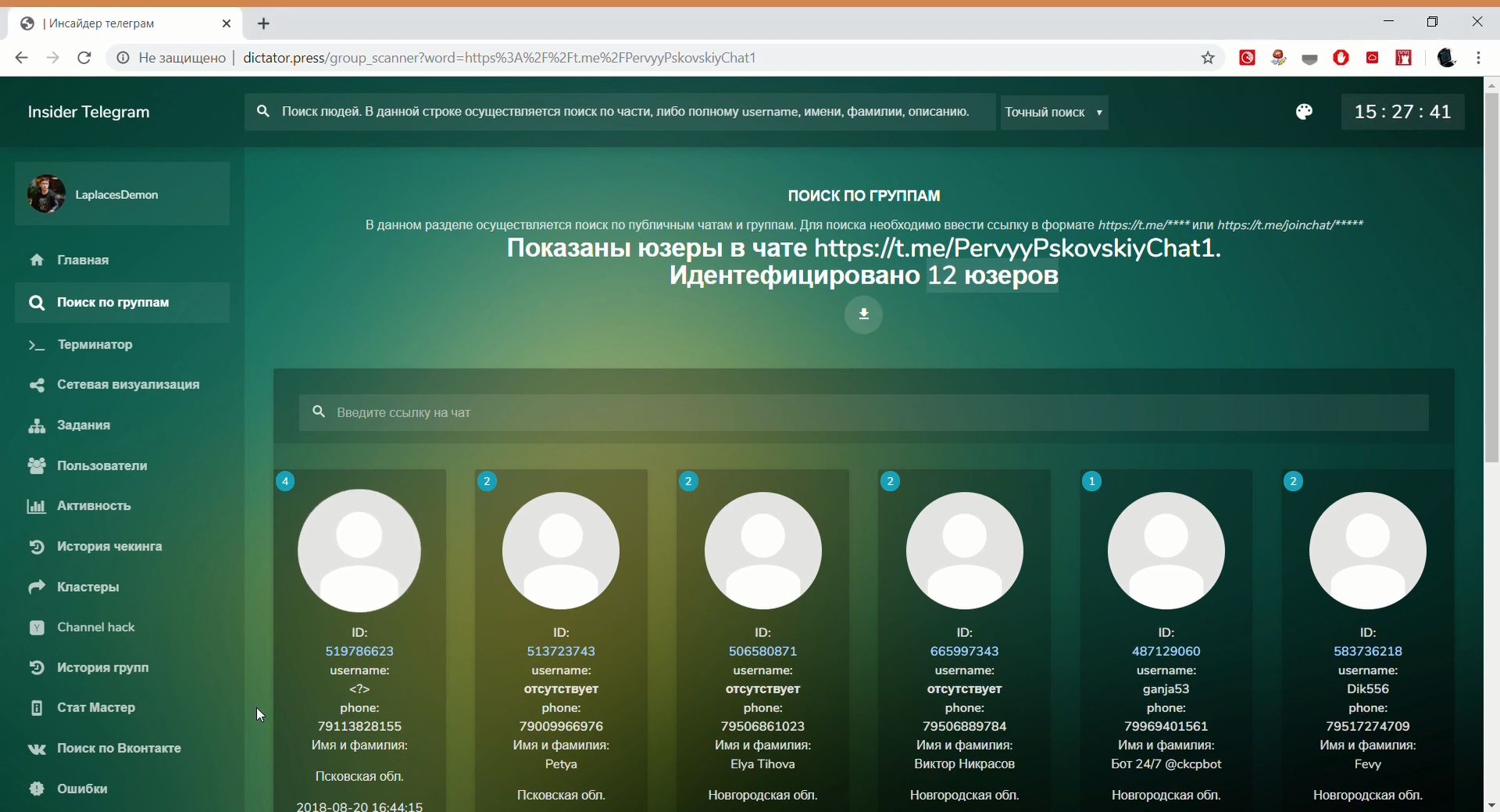Open Сетевая визуализация section
The width and height of the screenshot is (1500, 812).
coord(128,385)
